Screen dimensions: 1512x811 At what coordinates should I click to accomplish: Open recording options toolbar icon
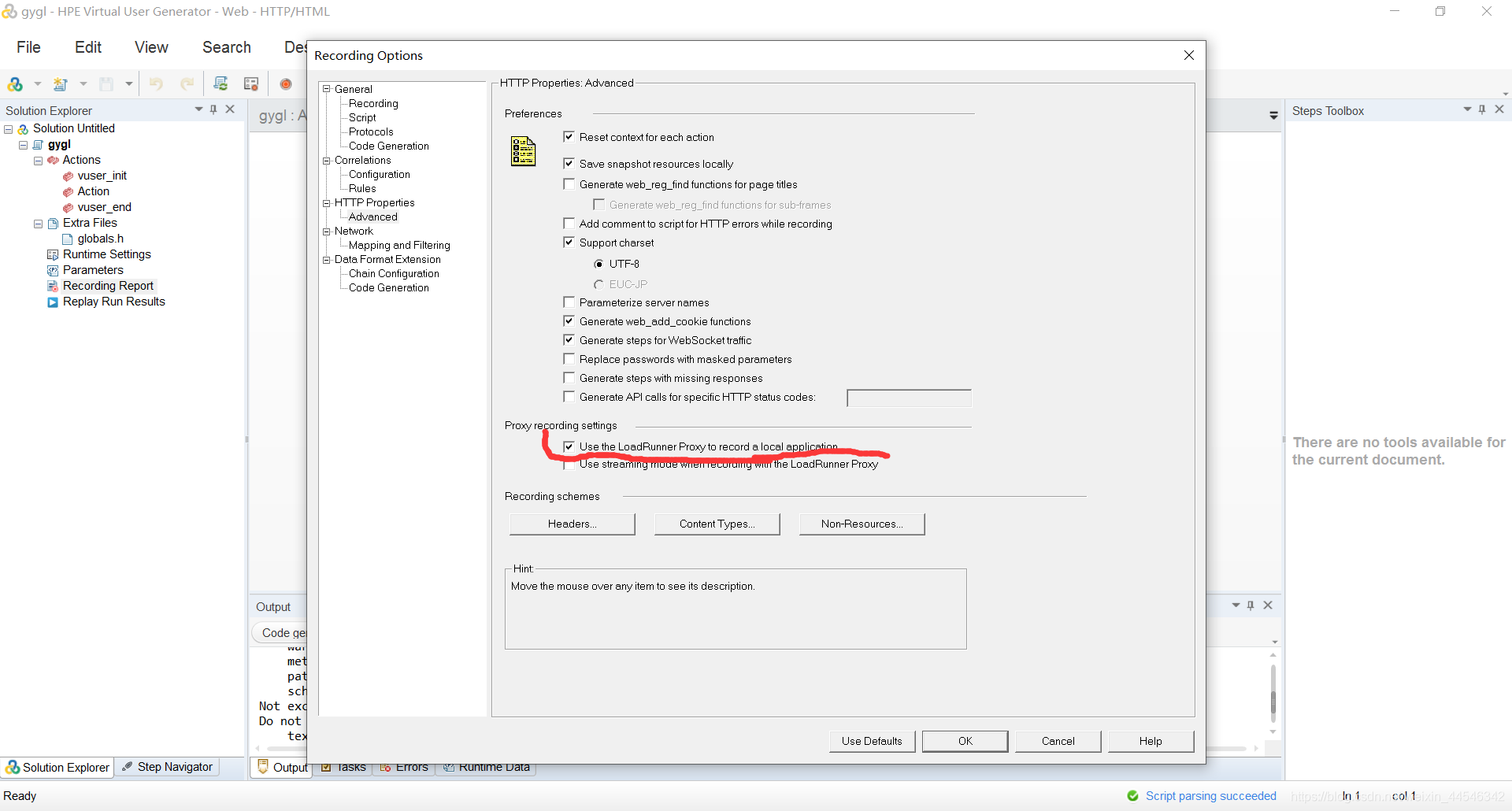point(251,83)
